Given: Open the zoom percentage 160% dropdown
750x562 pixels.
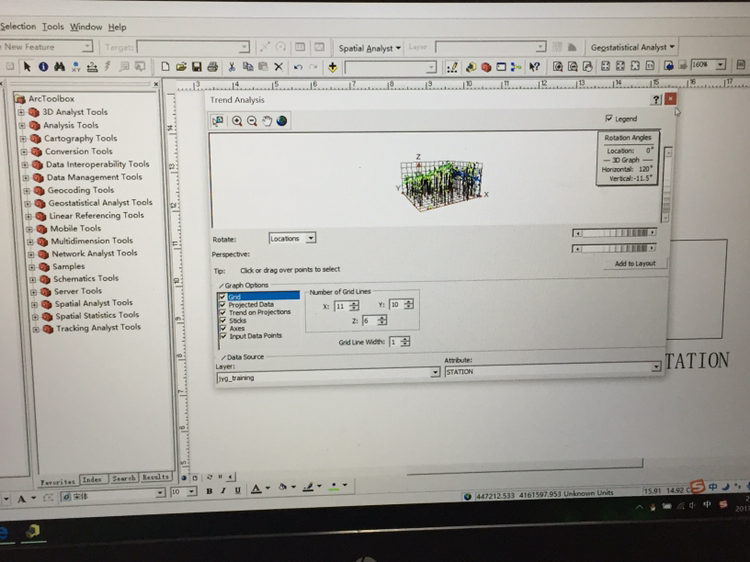Looking at the screenshot, I should (720, 65).
